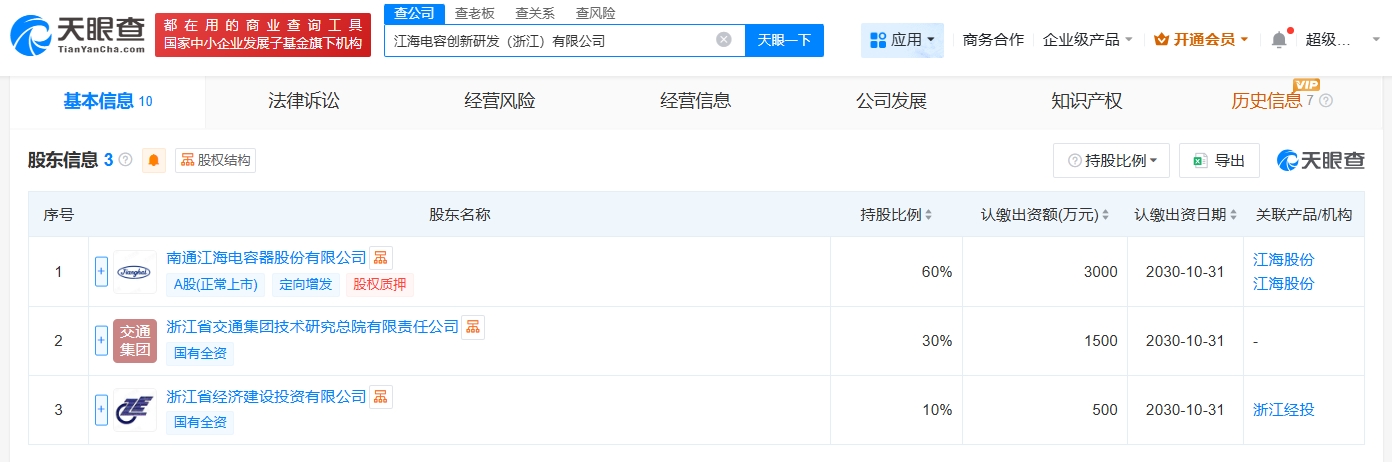Click equity structure icon beside 南通江海电容器
This screenshot has height=462, width=1392.
coord(380,258)
